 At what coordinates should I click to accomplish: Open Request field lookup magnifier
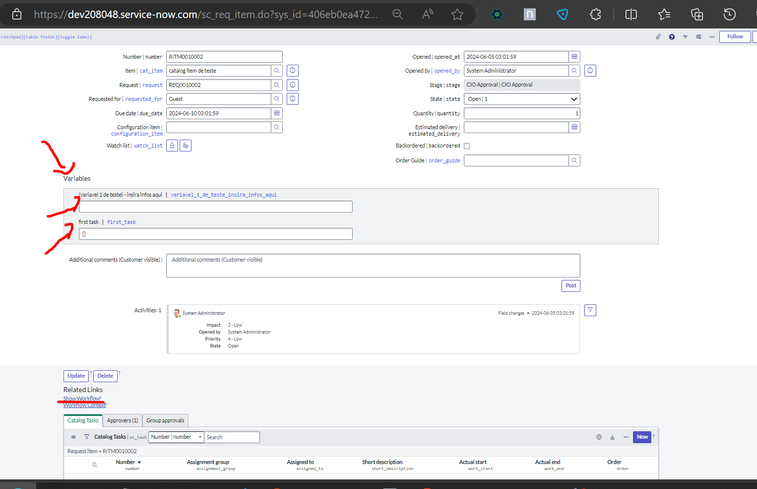tap(277, 85)
